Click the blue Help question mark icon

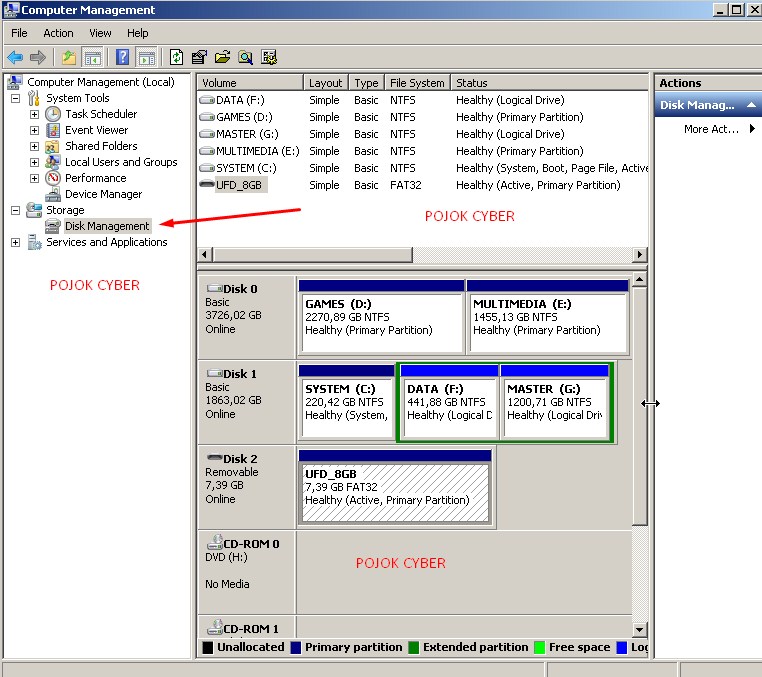pos(122,57)
